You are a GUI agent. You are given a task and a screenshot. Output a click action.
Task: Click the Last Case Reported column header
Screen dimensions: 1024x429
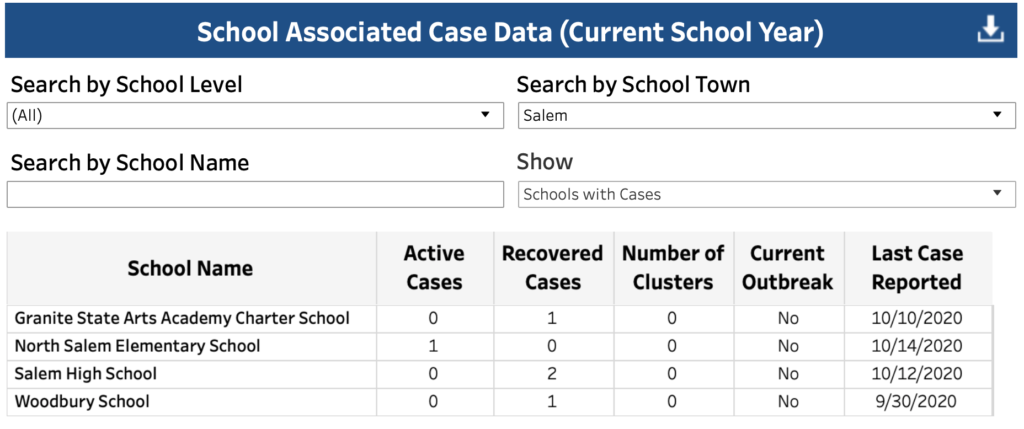pyautogui.click(x=918, y=268)
